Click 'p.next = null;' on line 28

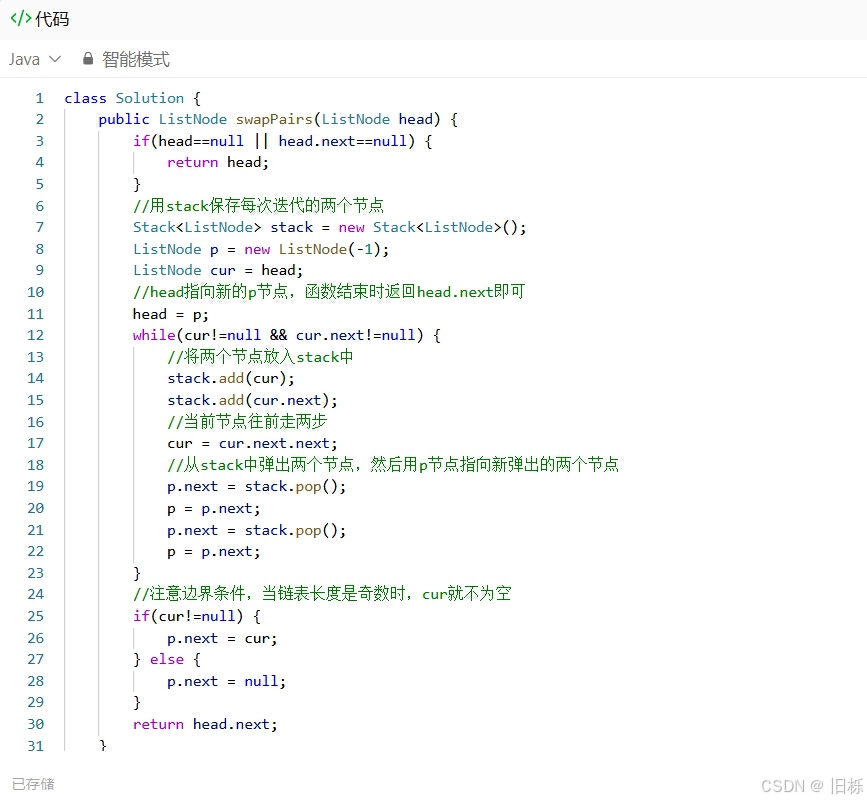click(227, 682)
